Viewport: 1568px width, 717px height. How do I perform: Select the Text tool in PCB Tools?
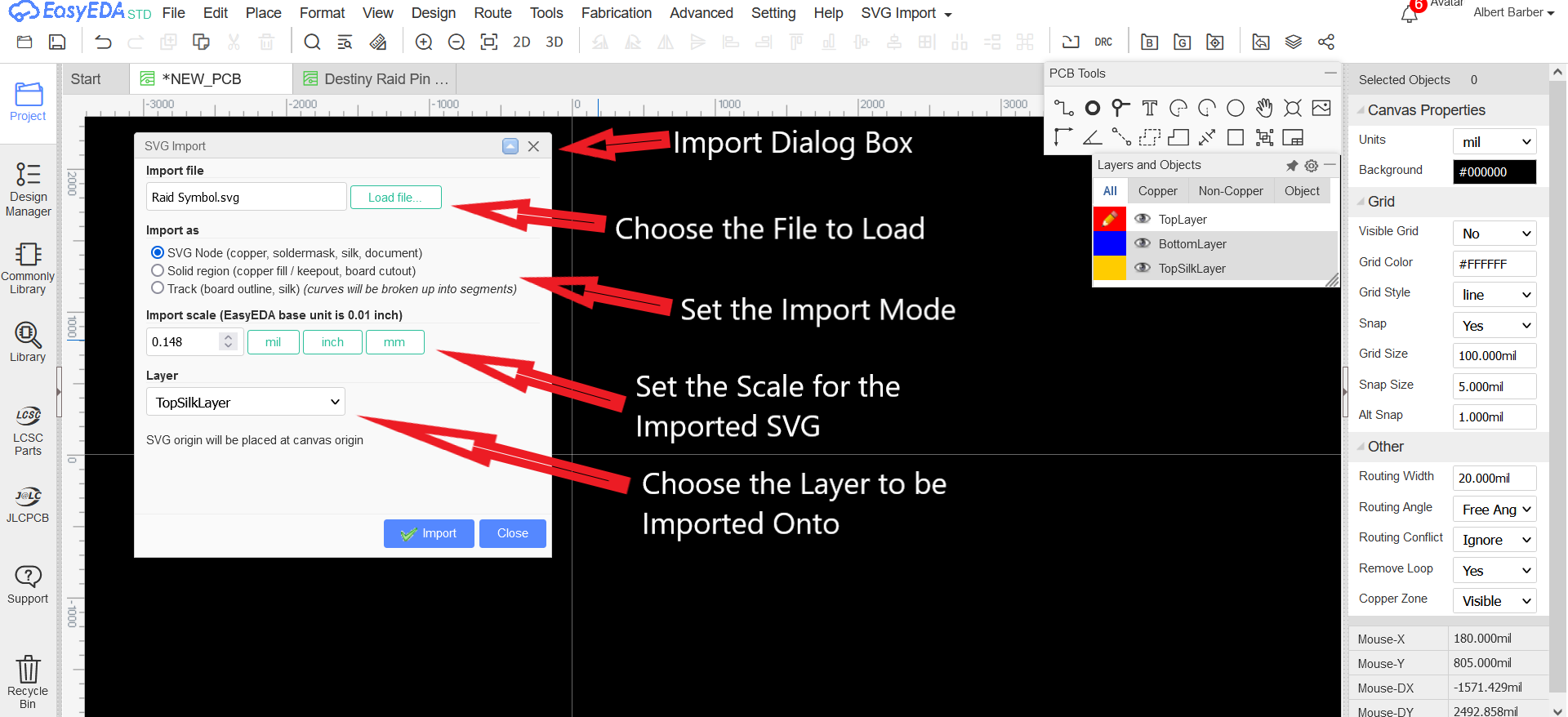tap(1150, 108)
